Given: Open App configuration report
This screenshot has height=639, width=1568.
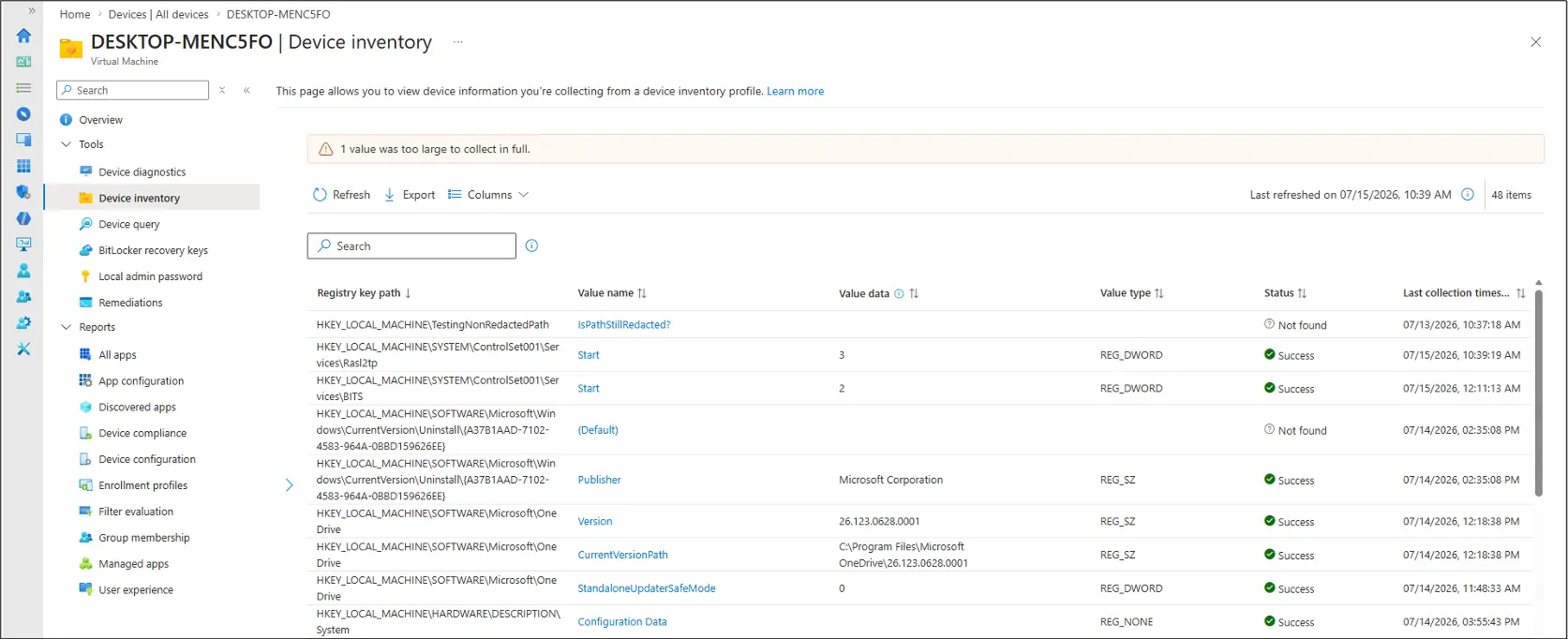Looking at the screenshot, I should point(141,381).
